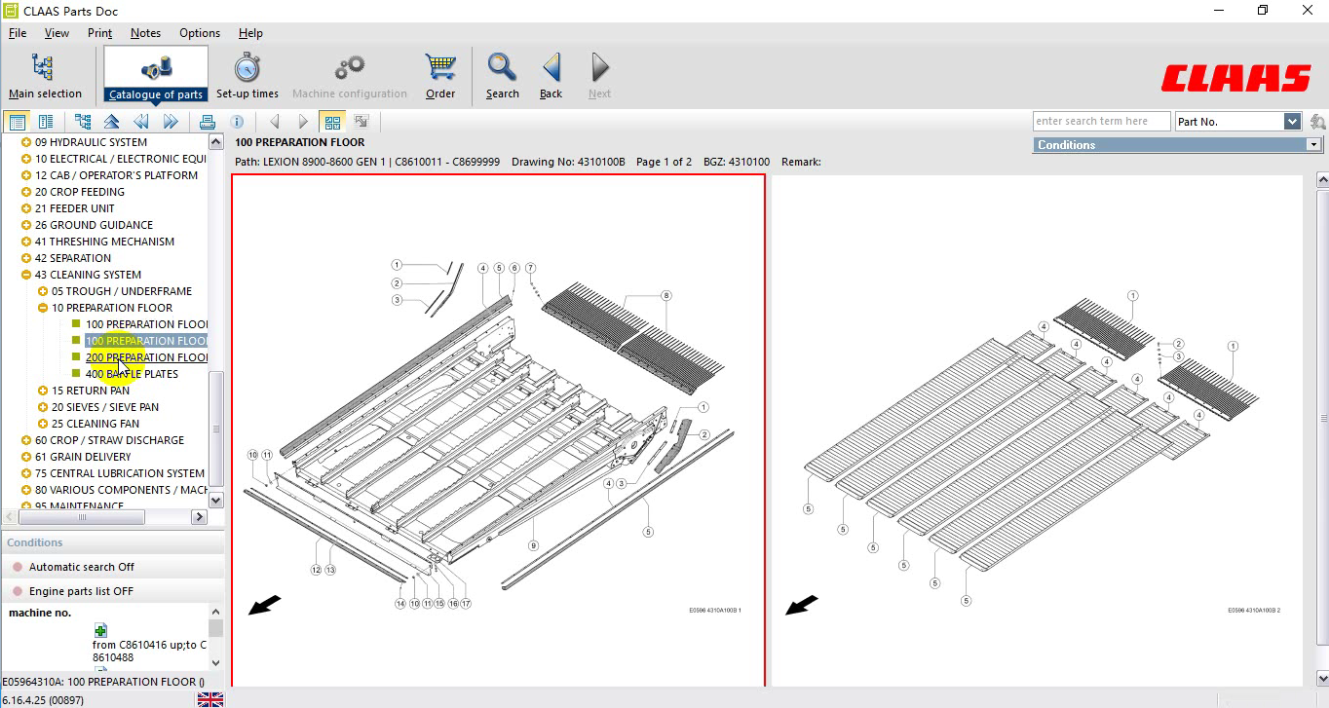Click the scroll-down arrow of the navigation tree
This screenshot has width=1329, height=708.
(x=216, y=500)
